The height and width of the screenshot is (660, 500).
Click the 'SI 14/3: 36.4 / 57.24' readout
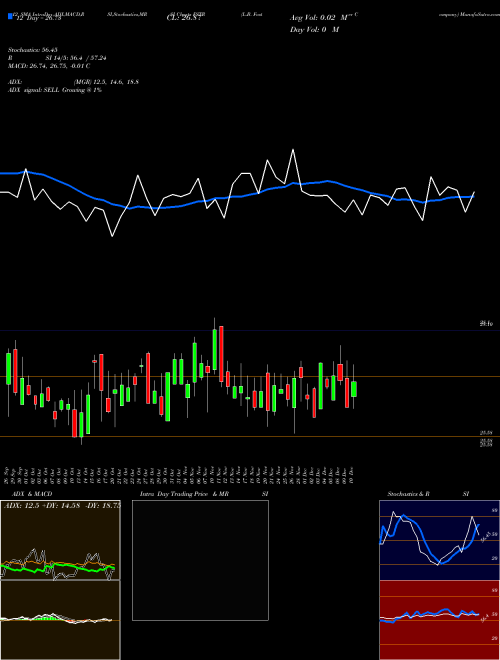76,58
